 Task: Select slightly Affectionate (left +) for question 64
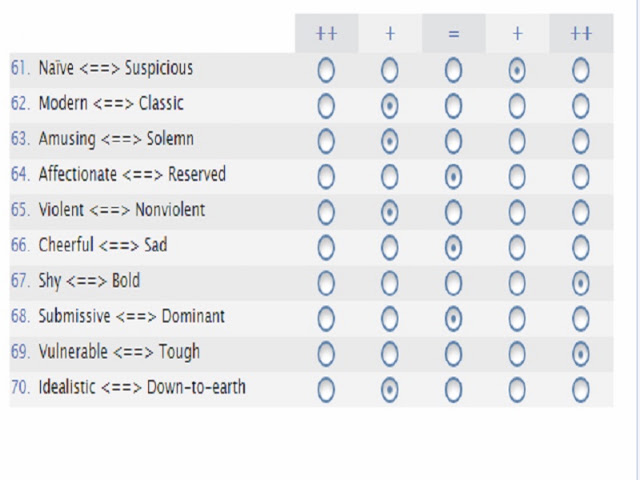389,177
